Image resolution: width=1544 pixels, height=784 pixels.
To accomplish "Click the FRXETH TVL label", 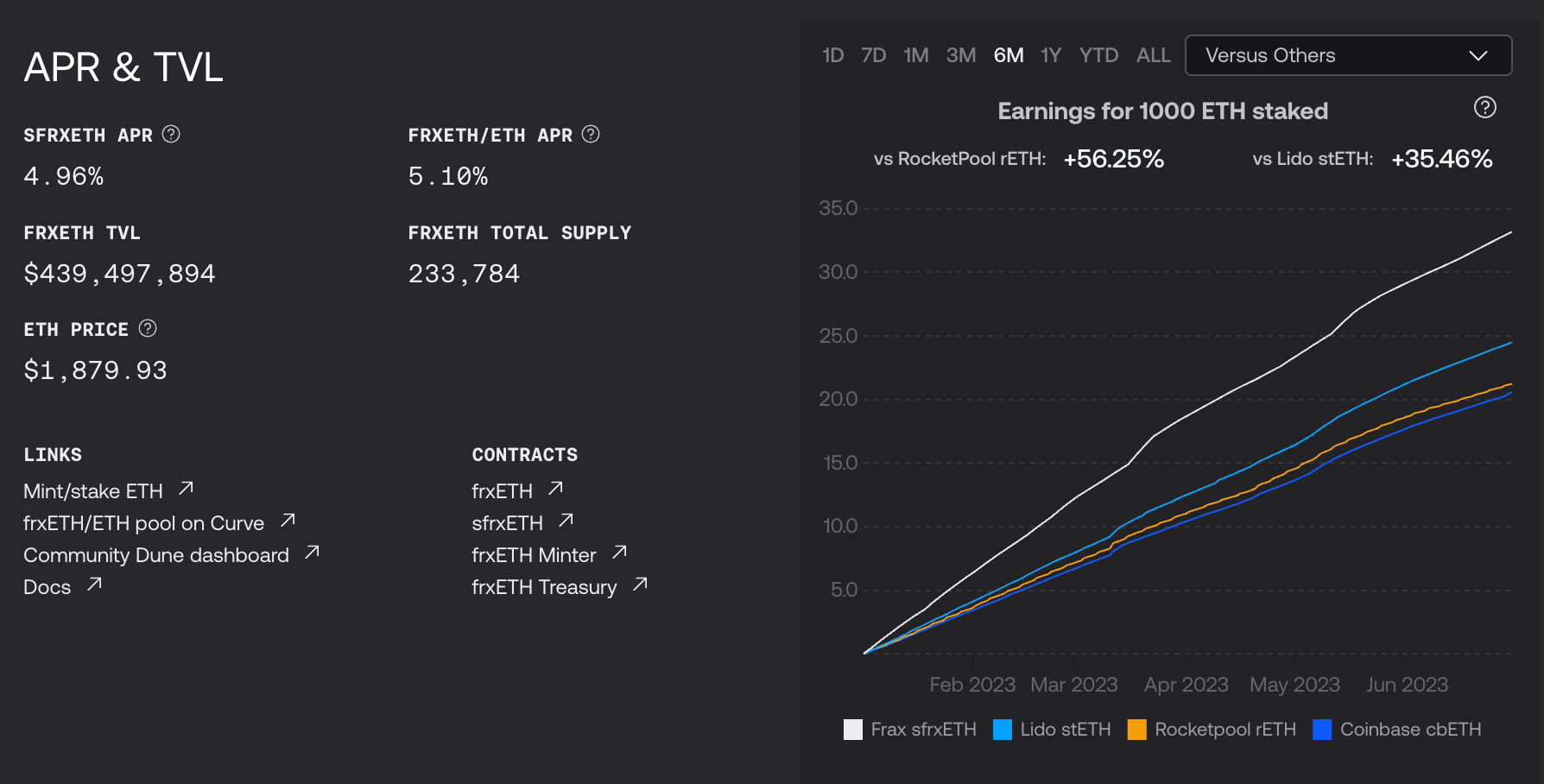I will (82, 233).
